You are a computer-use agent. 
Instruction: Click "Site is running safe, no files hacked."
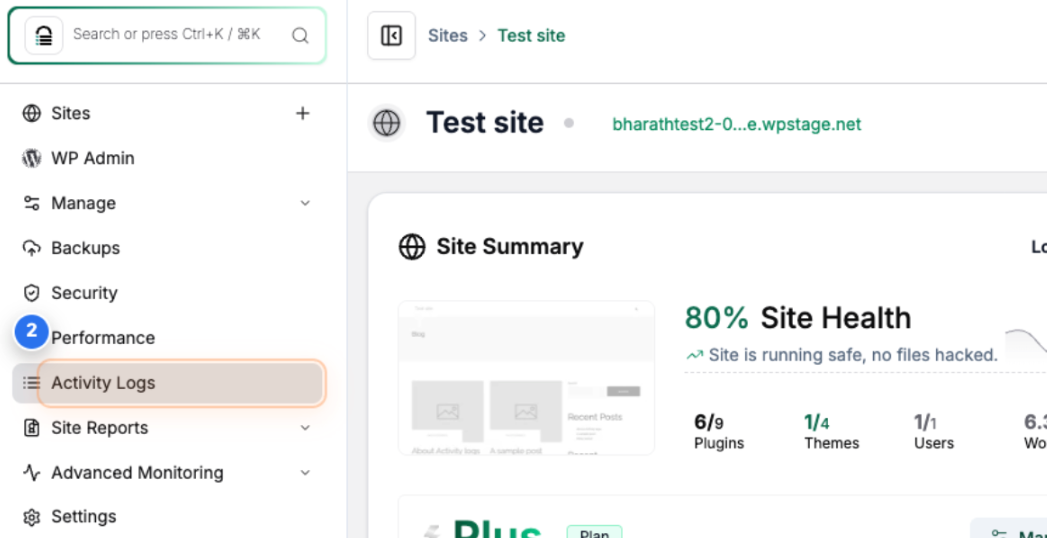click(853, 355)
